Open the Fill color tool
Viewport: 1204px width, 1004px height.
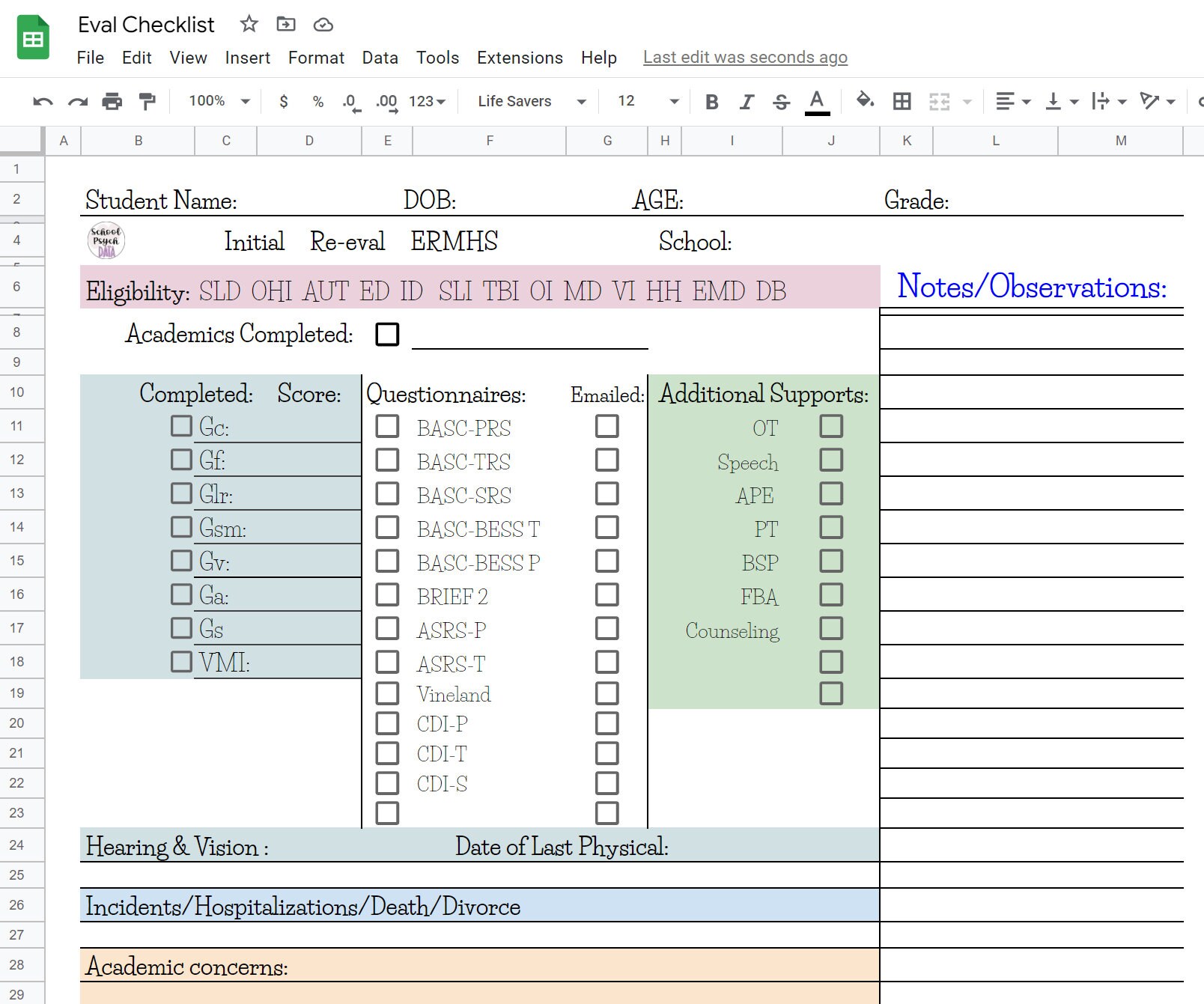coord(863,101)
